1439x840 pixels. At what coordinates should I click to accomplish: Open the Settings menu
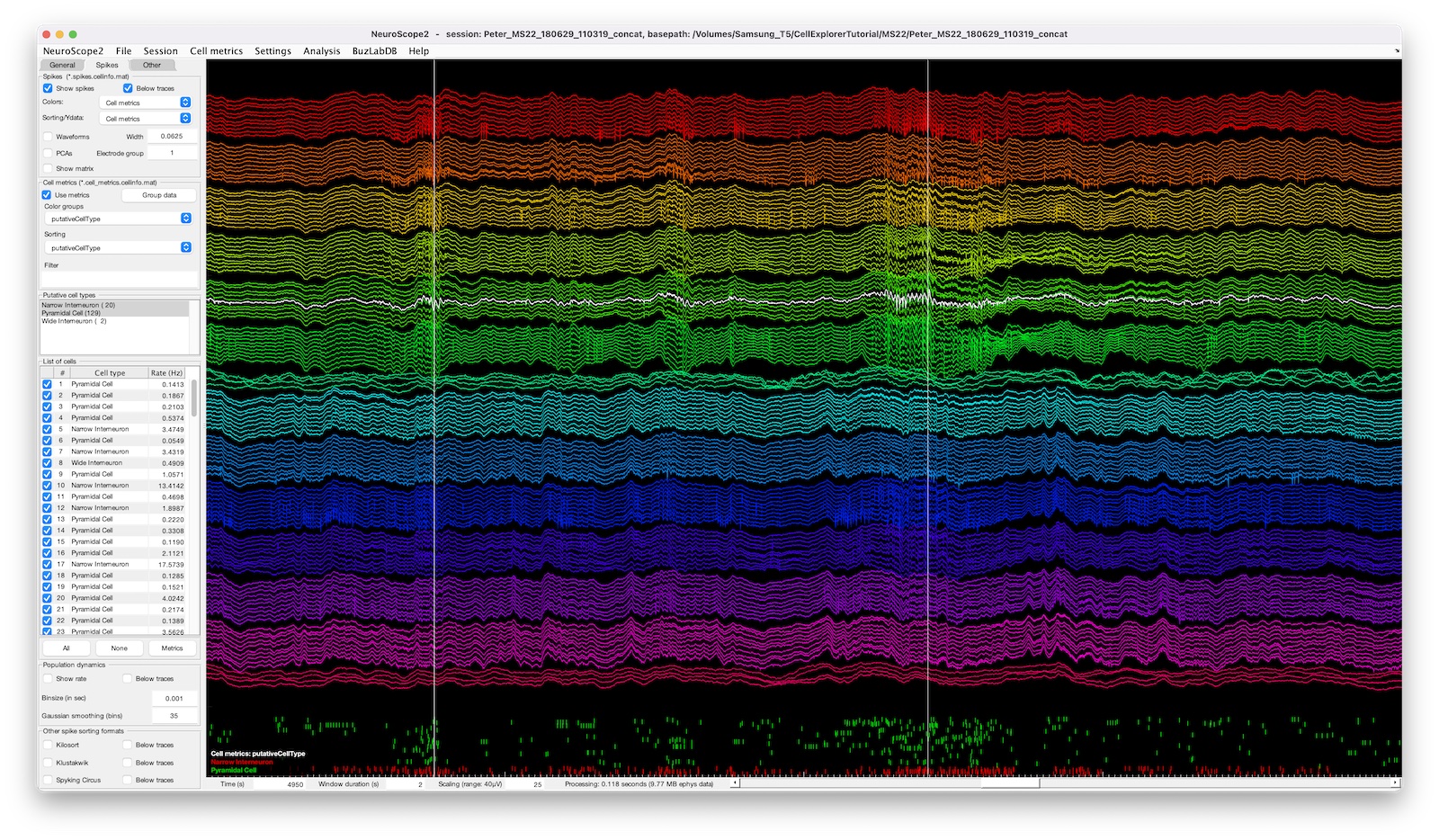pyautogui.click(x=273, y=51)
